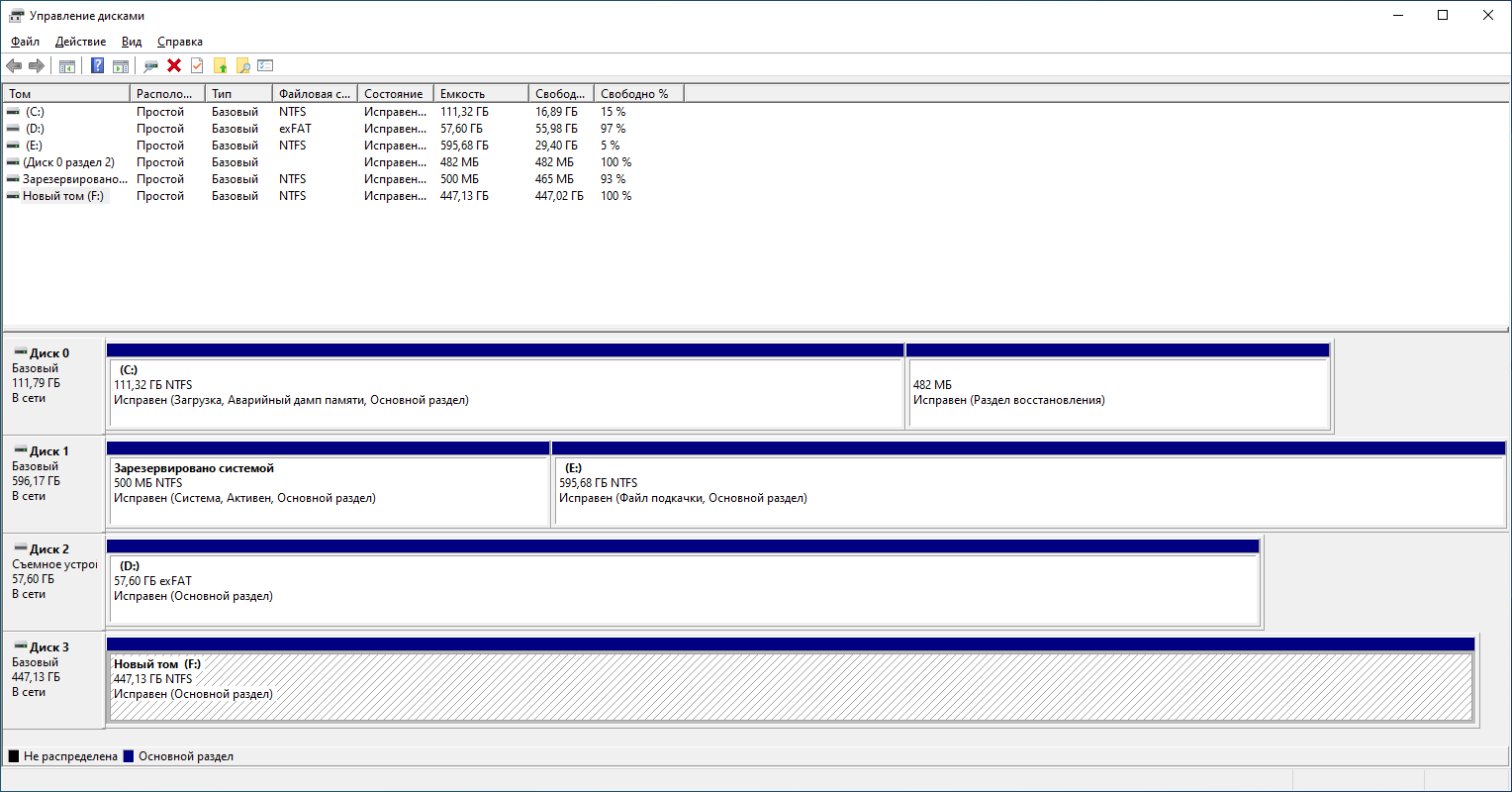
Task: Sort by the Состояние column header
Action: (x=396, y=94)
